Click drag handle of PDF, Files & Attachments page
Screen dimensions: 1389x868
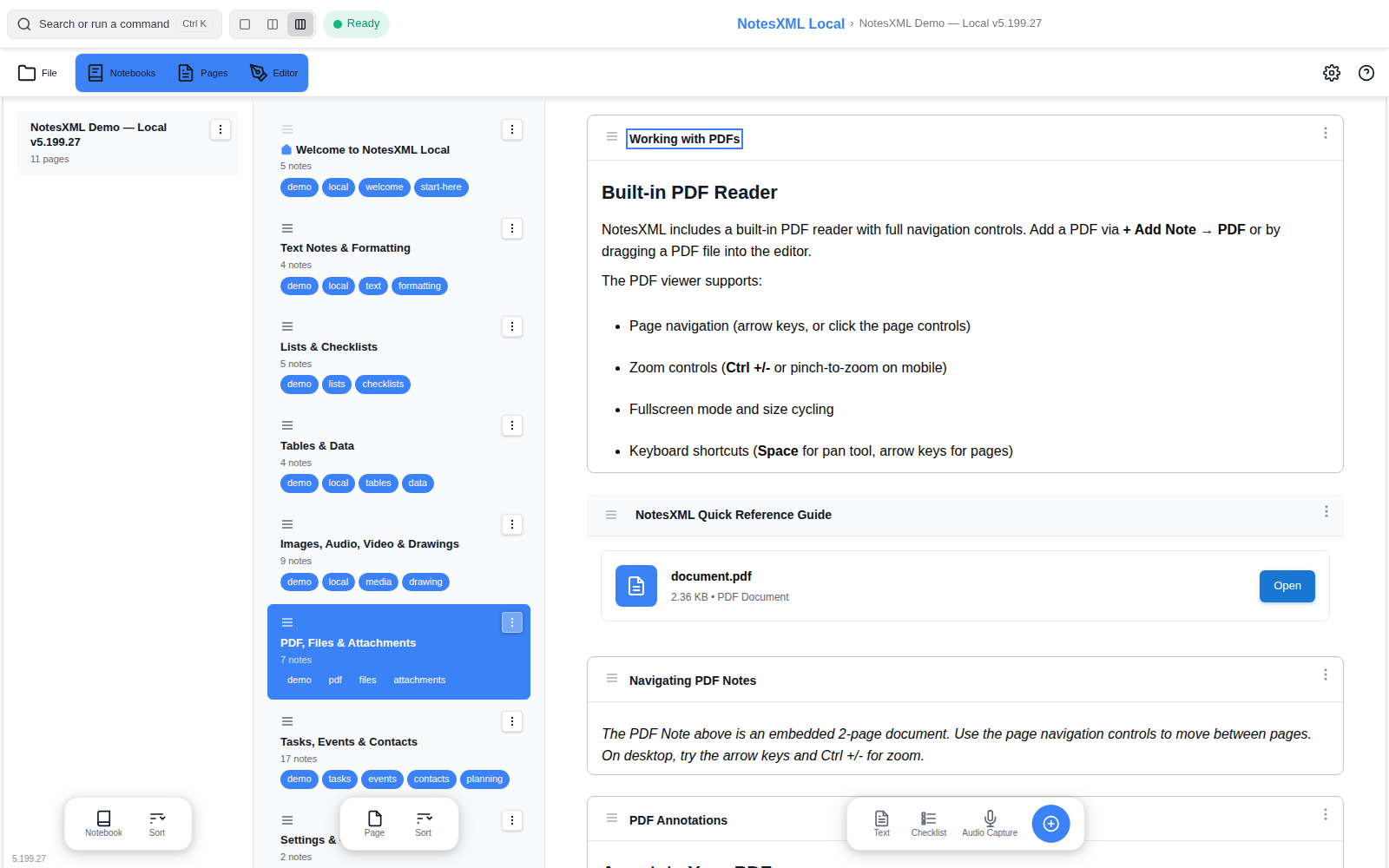pos(287,622)
